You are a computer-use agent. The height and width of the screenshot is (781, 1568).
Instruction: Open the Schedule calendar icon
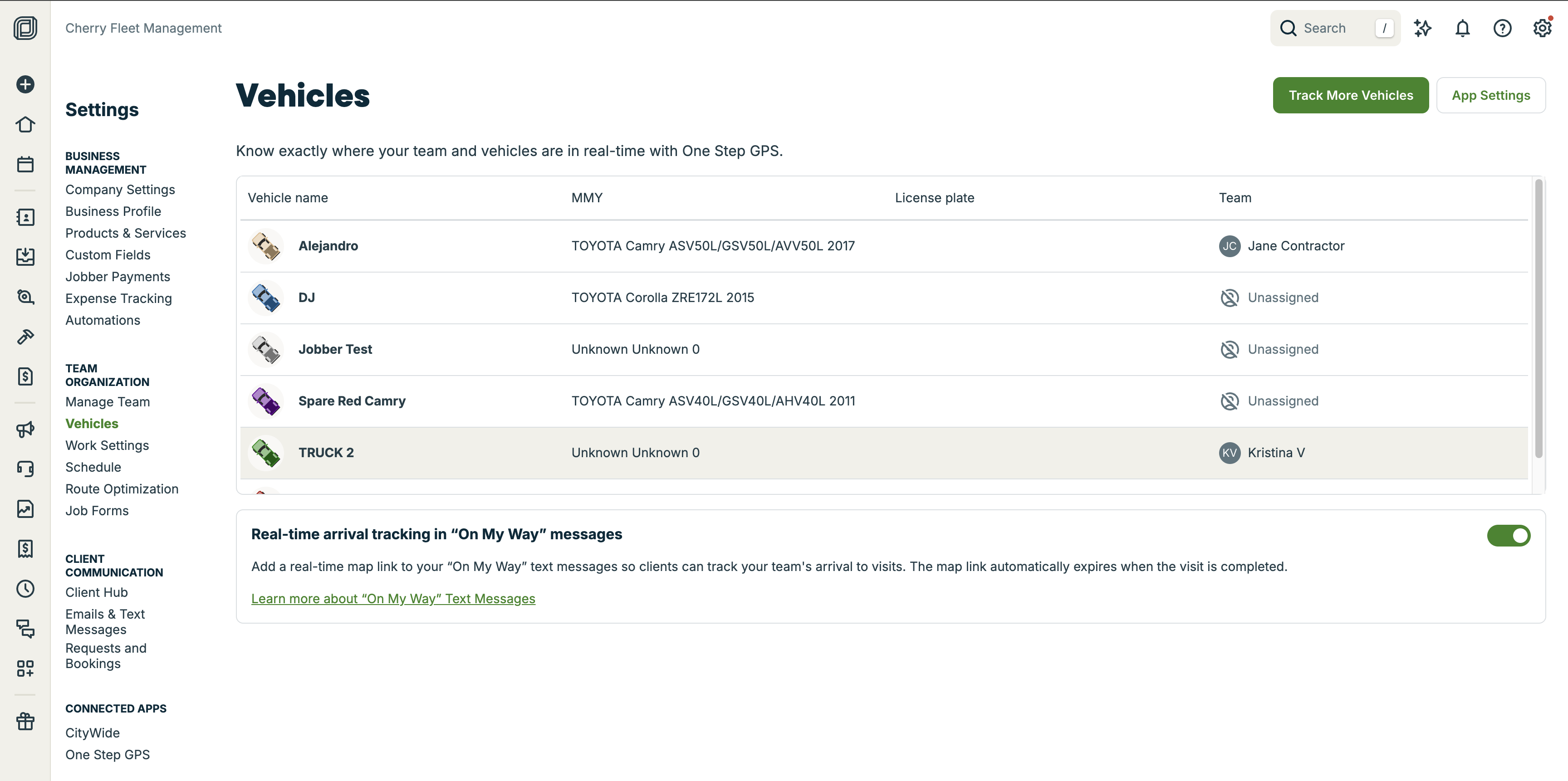pos(25,164)
